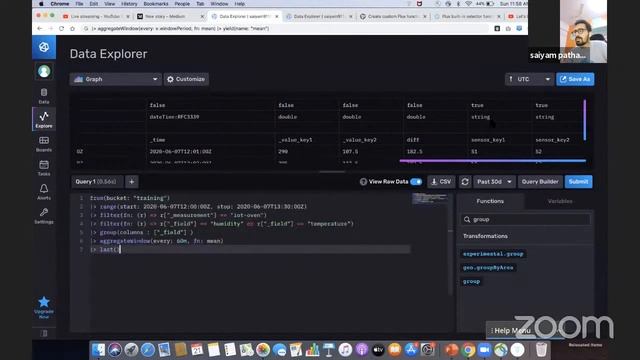Click the Customize button
Viewport: 640px width, 360px height.
pyautogui.click(x=187, y=79)
